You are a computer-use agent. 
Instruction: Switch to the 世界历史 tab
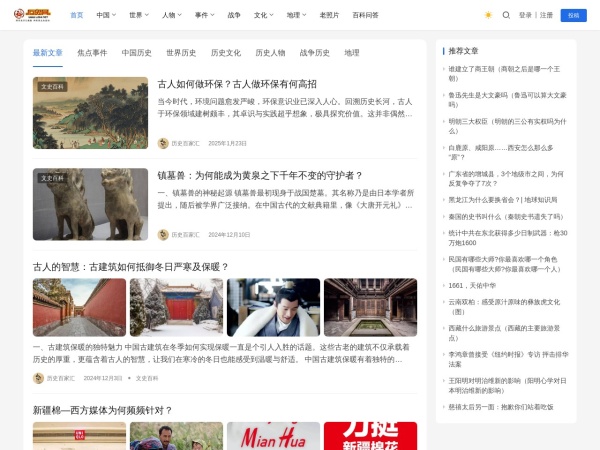[181, 53]
